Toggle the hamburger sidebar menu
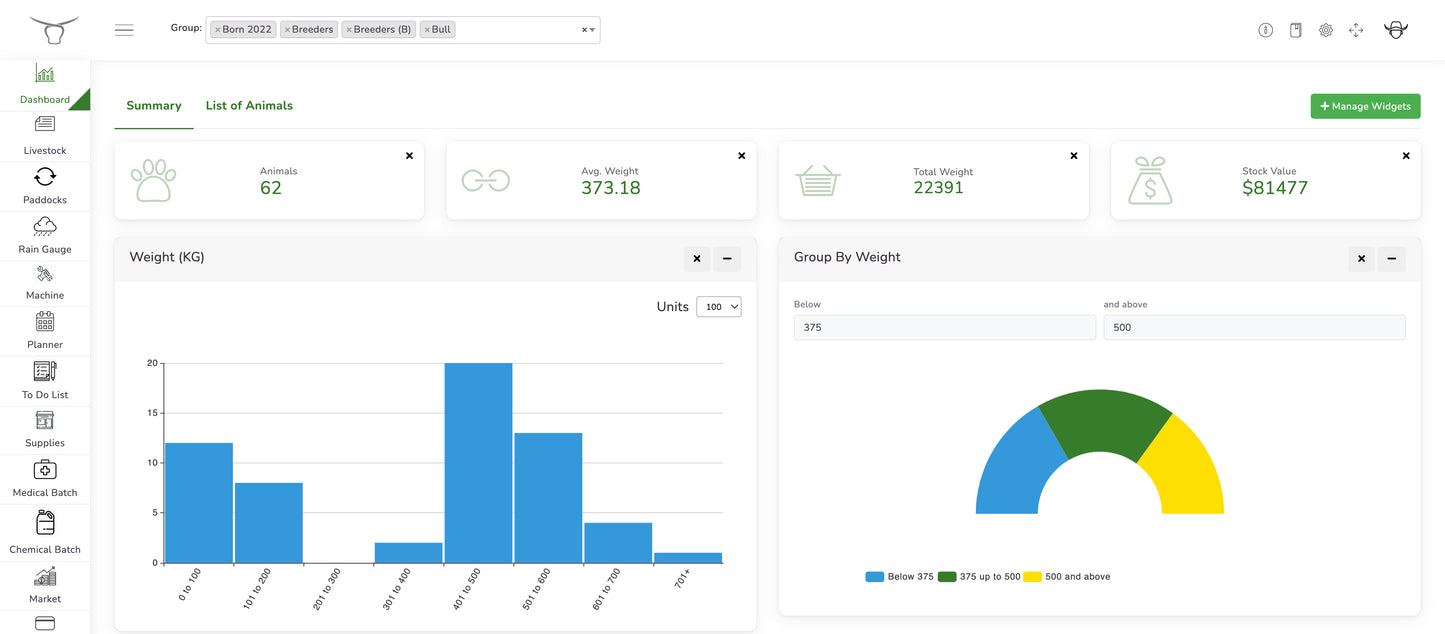 point(124,30)
